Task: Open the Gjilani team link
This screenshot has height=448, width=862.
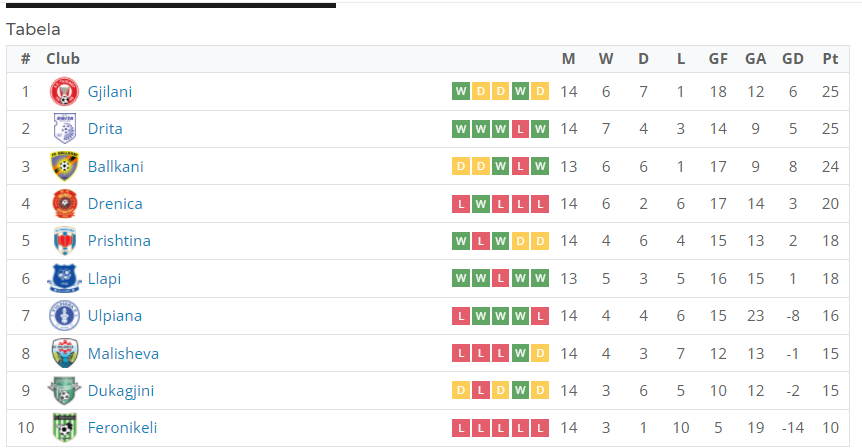Action: [110, 92]
